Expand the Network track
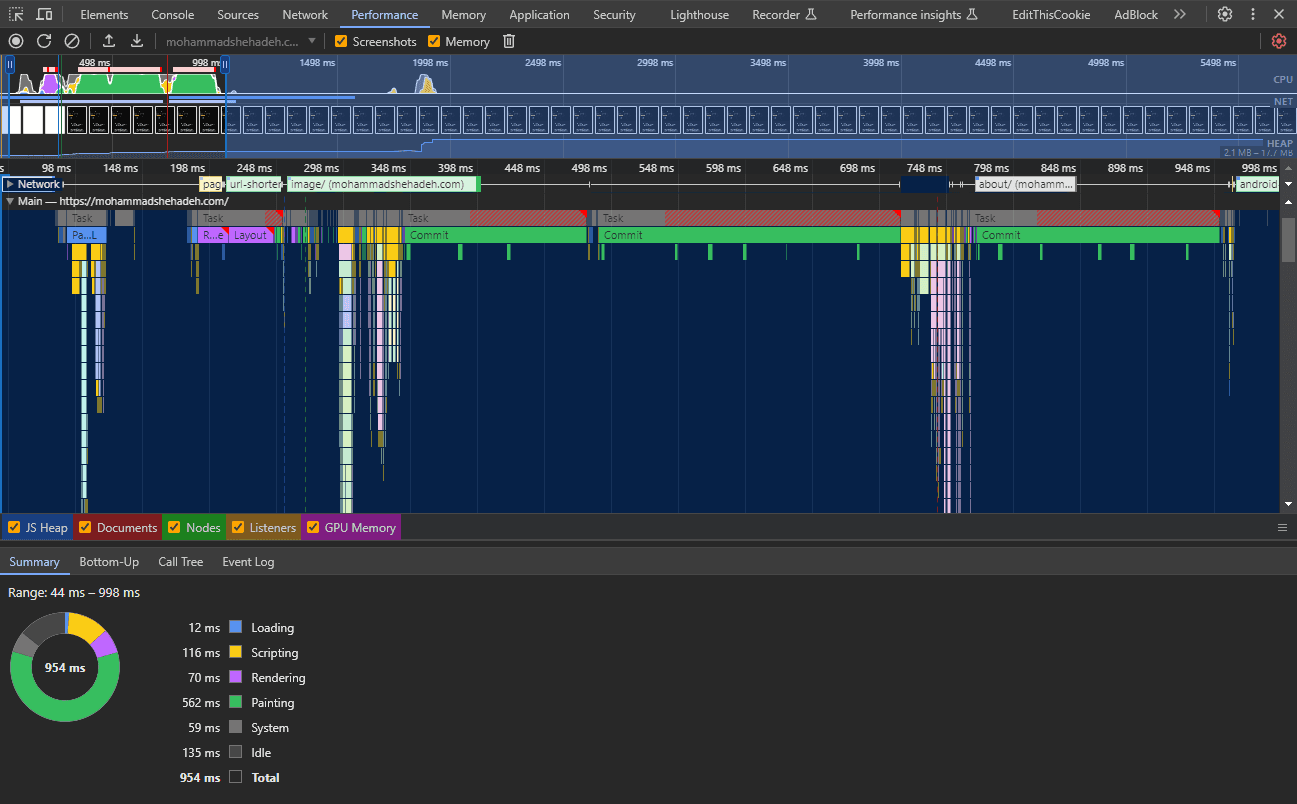The image size is (1297, 804). pyautogui.click(x=10, y=184)
